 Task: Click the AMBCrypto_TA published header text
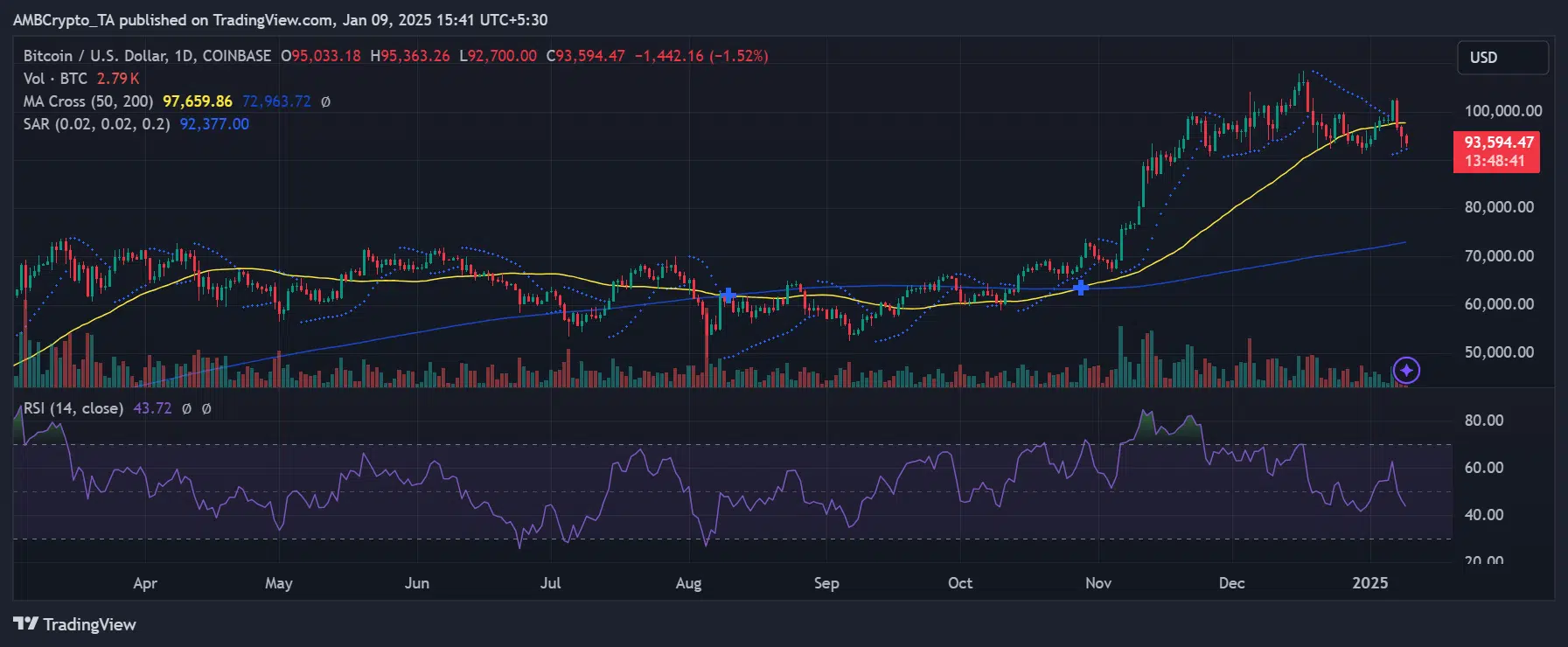[281, 19]
